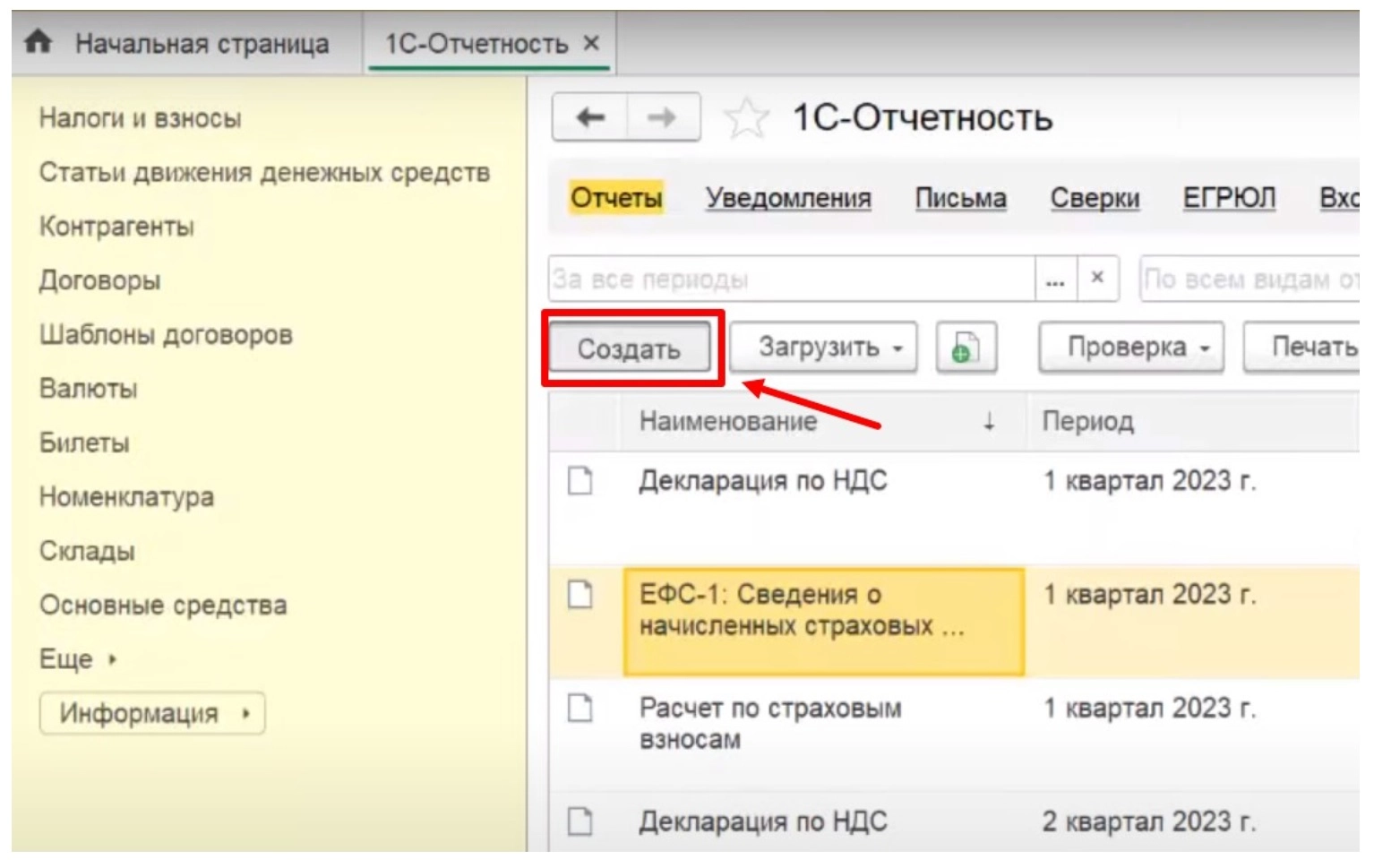Open Основные средства in the sidebar

[x=163, y=605]
